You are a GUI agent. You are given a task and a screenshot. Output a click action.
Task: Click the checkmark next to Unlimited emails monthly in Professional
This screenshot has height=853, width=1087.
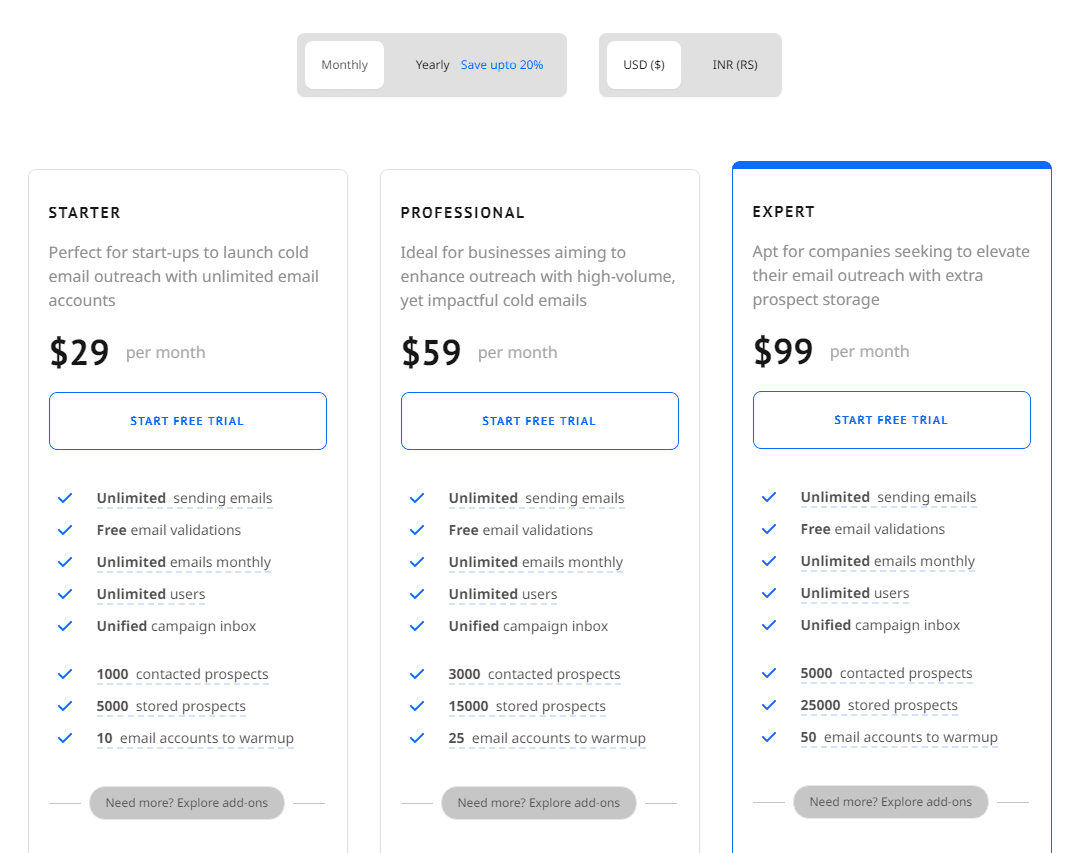point(416,561)
